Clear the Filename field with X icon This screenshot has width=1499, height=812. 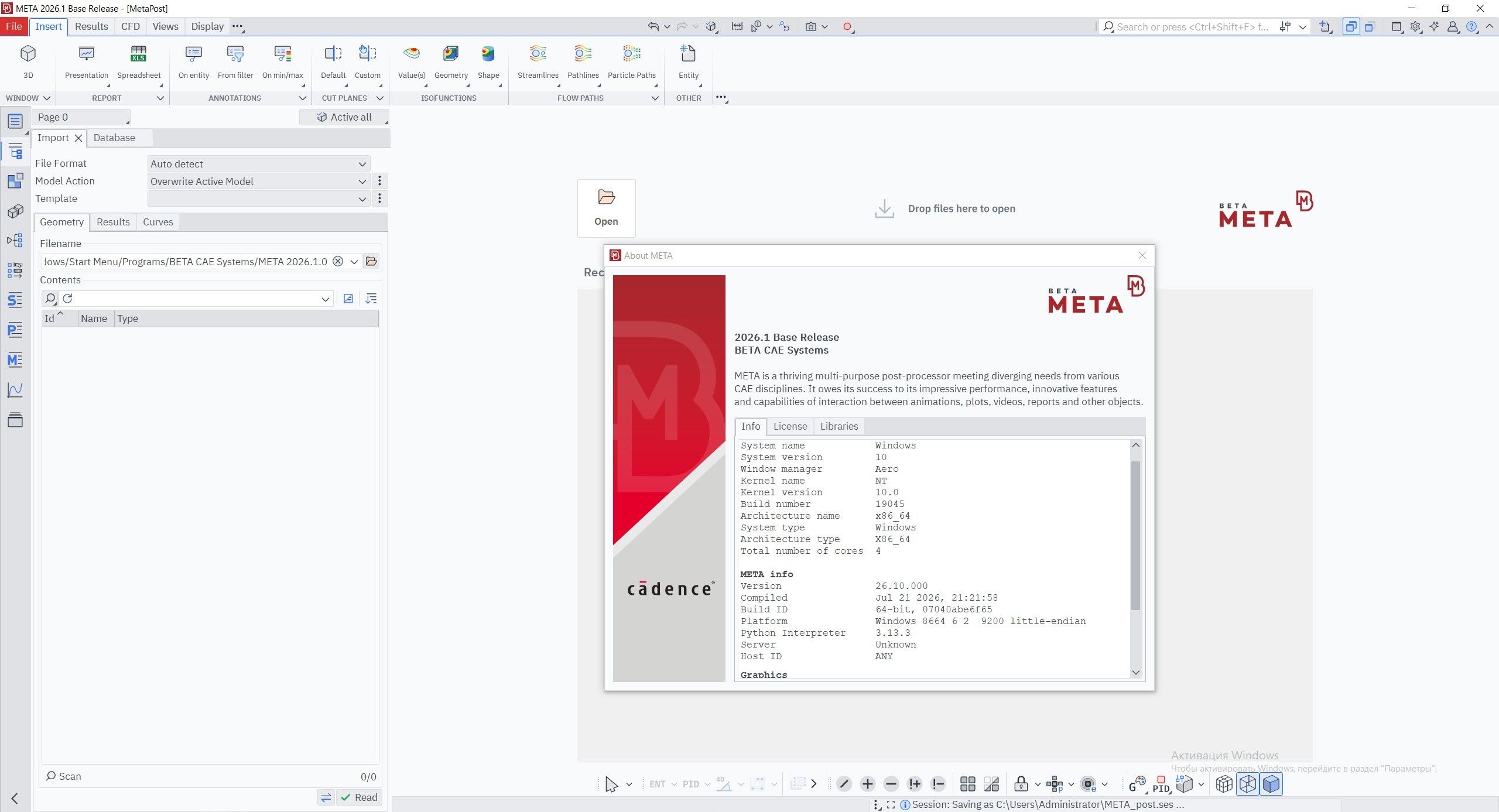click(x=338, y=261)
